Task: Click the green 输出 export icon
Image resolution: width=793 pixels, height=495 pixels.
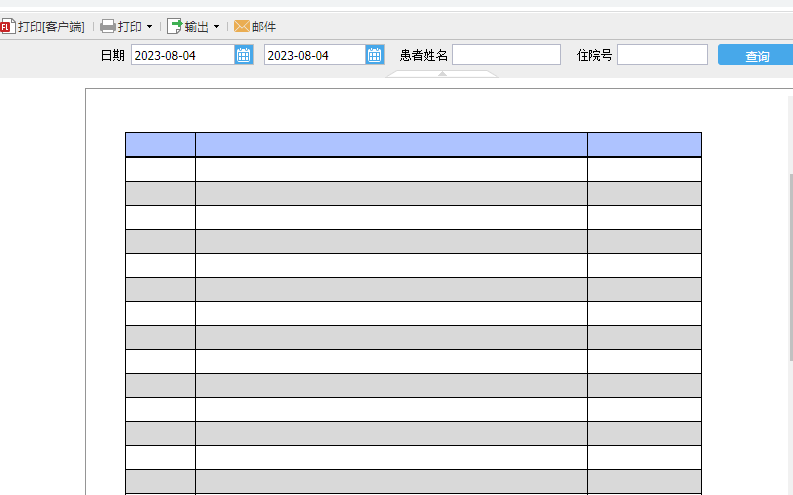Action: [174, 26]
